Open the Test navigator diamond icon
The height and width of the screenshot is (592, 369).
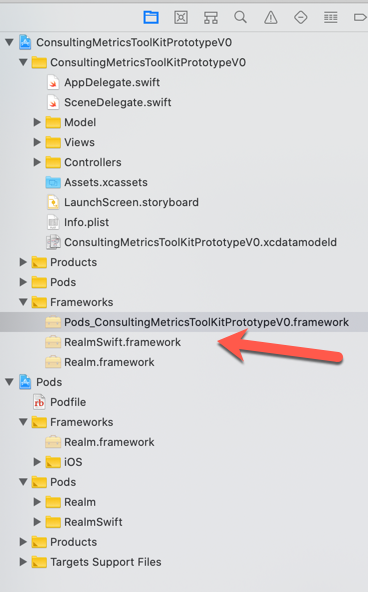pyautogui.click(x=301, y=17)
